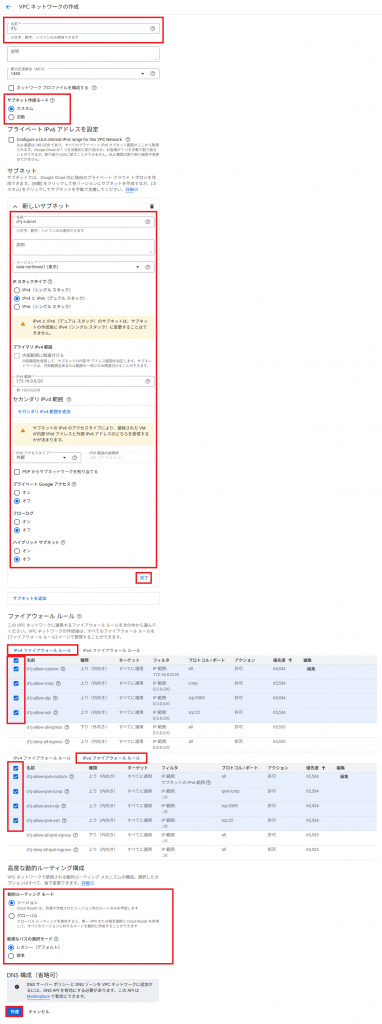Click help icon beside サブネット作成モード
The width and height of the screenshot is (382, 1024).
coord(52,100)
